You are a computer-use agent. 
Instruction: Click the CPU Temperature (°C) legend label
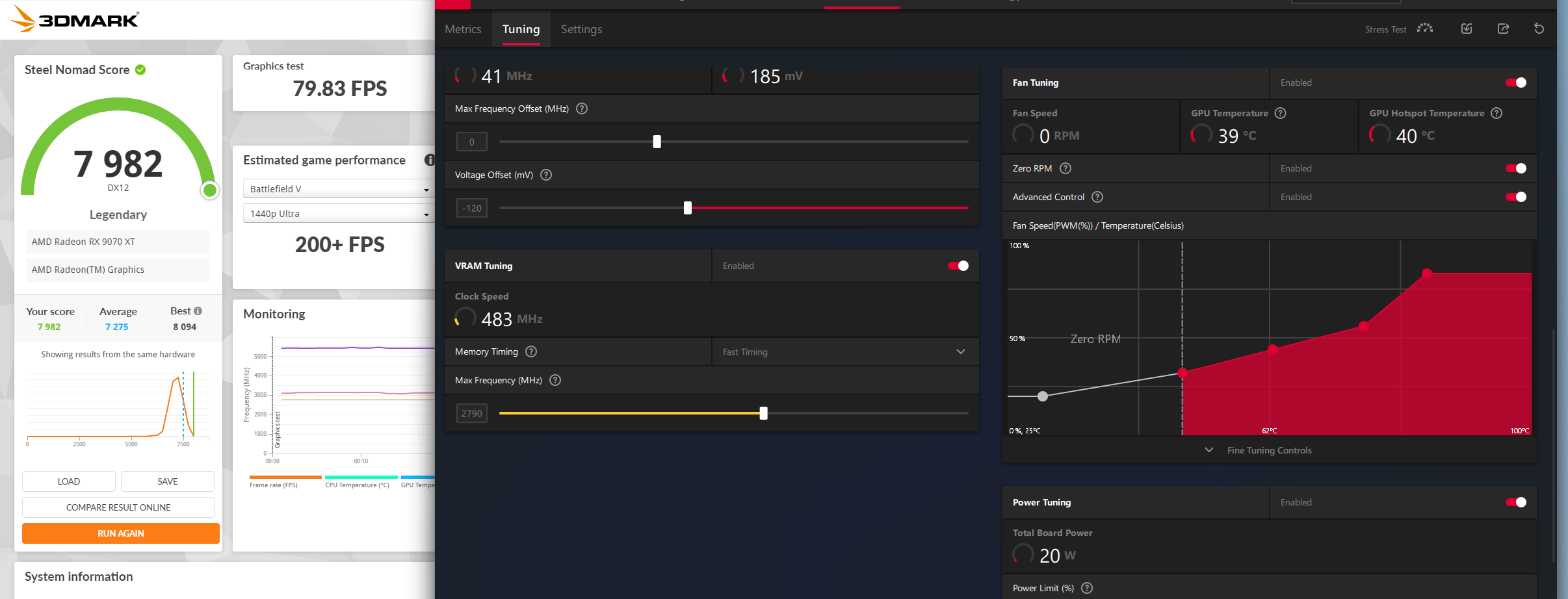(357, 485)
